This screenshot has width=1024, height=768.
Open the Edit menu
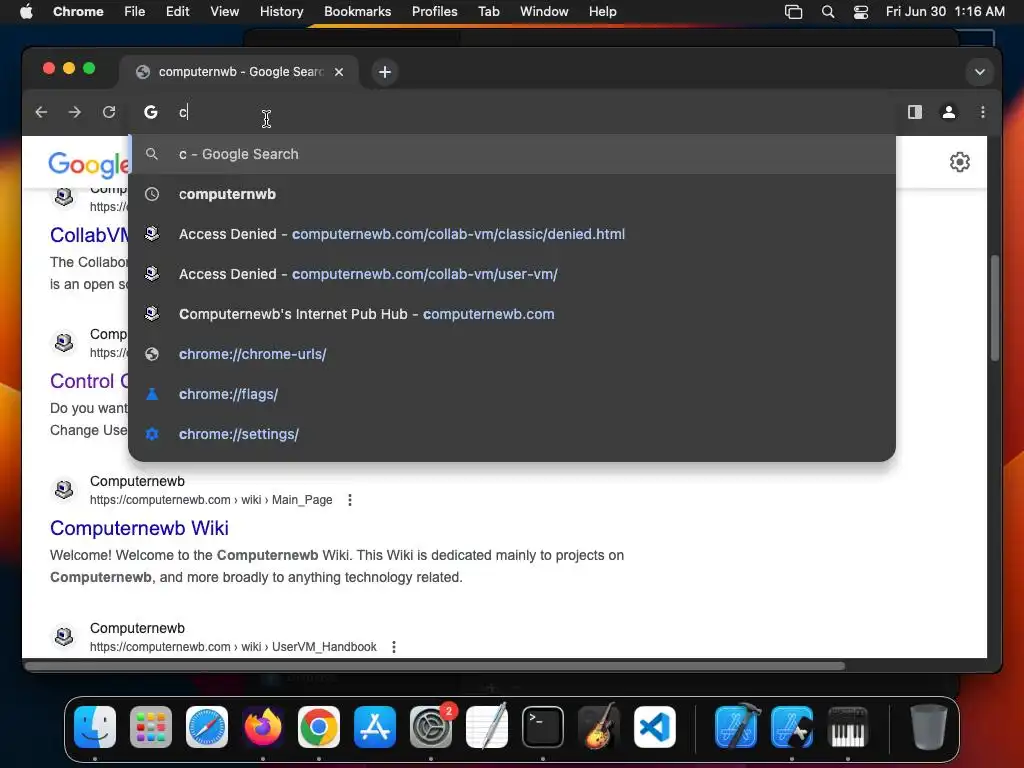click(177, 12)
